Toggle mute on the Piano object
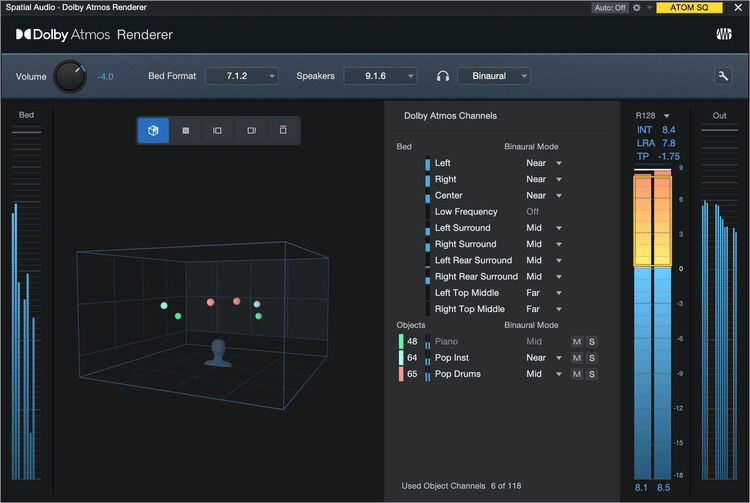Image resolution: width=750 pixels, height=503 pixels. click(576, 342)
